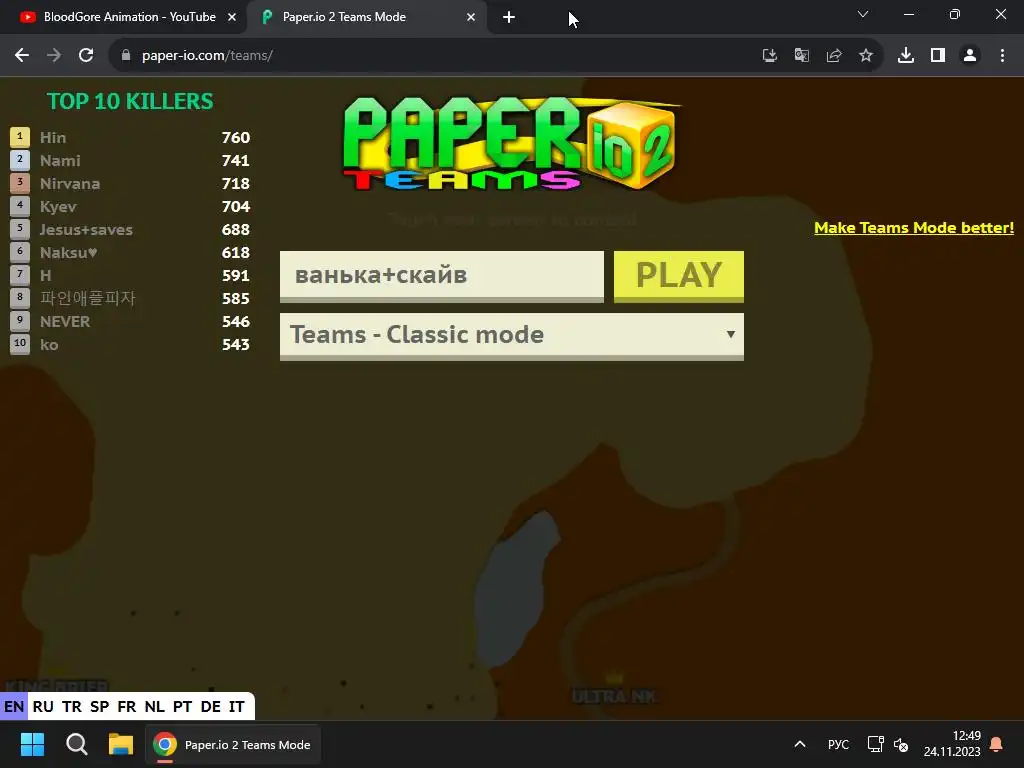This screenshot has width=1024, height=768.
Task: Click the score 543
Action: click(236, 345)
